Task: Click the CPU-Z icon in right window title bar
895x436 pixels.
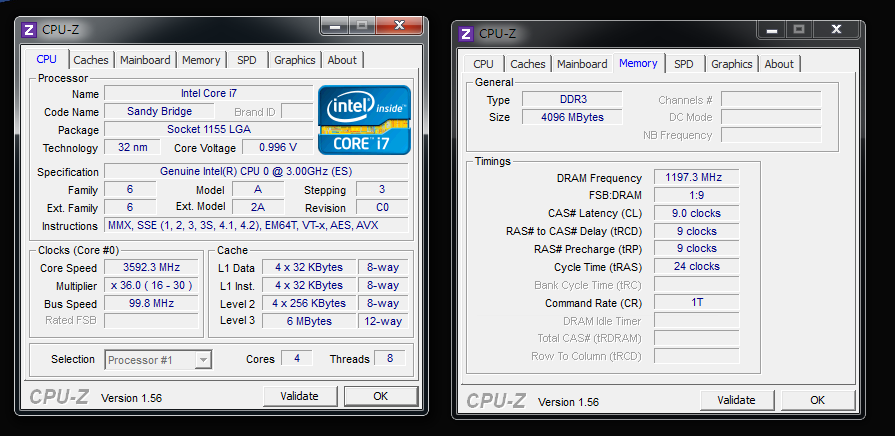Action: coord(466,34)
